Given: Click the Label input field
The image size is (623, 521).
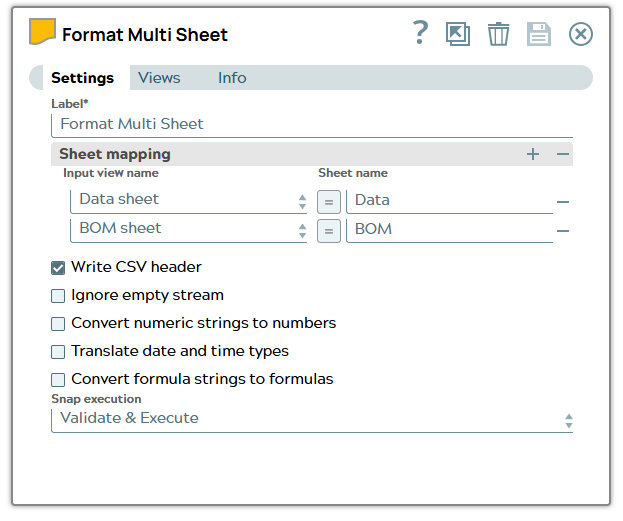Looking at the screenshot, I should (x=312, y=126).
